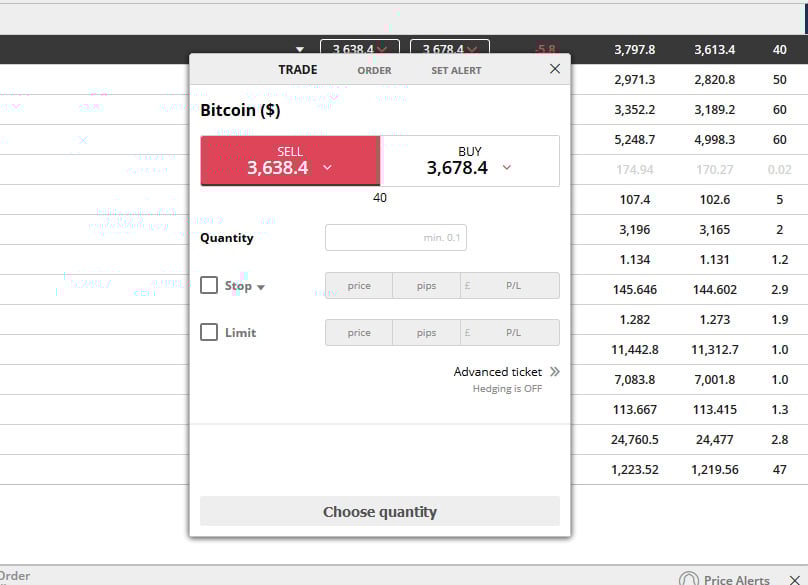The height and width of the screenshot is (585, 808).
Task: Click the 3,678.4 buy box in the dark row
Action: pos(449,47)
